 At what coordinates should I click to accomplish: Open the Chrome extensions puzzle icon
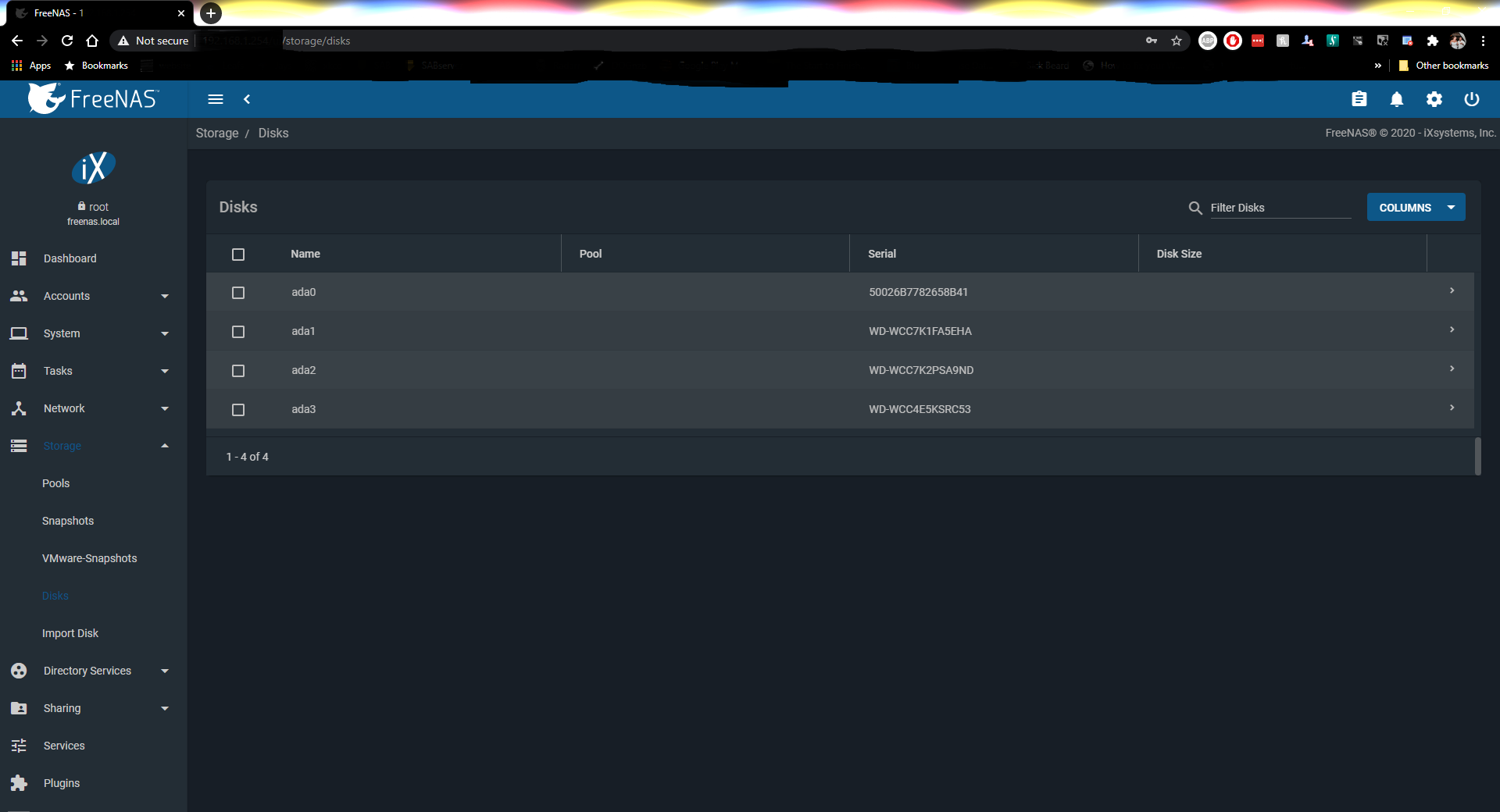(x=1433, y=41)
